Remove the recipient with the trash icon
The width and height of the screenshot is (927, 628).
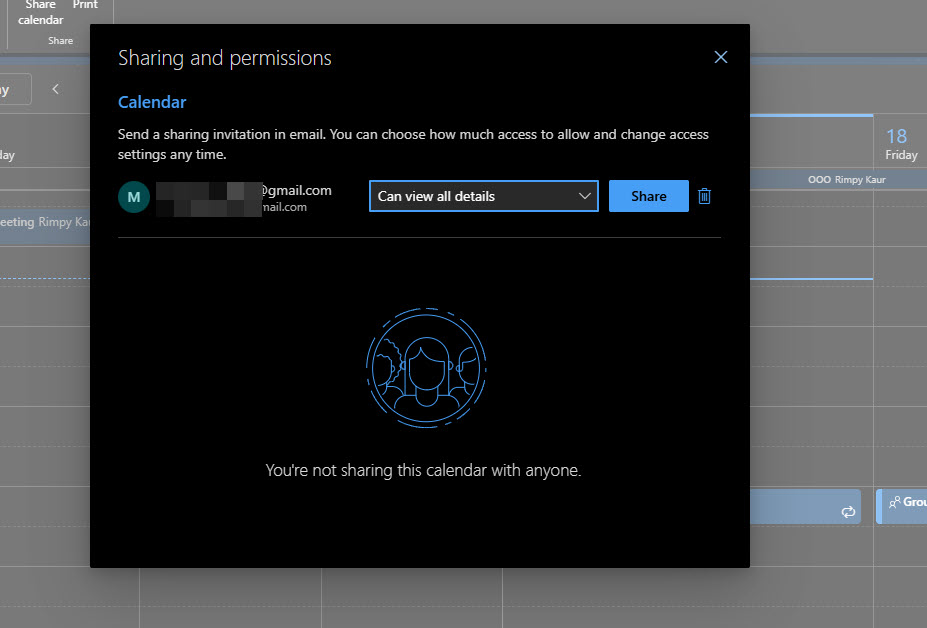click(x=704, y=196)
